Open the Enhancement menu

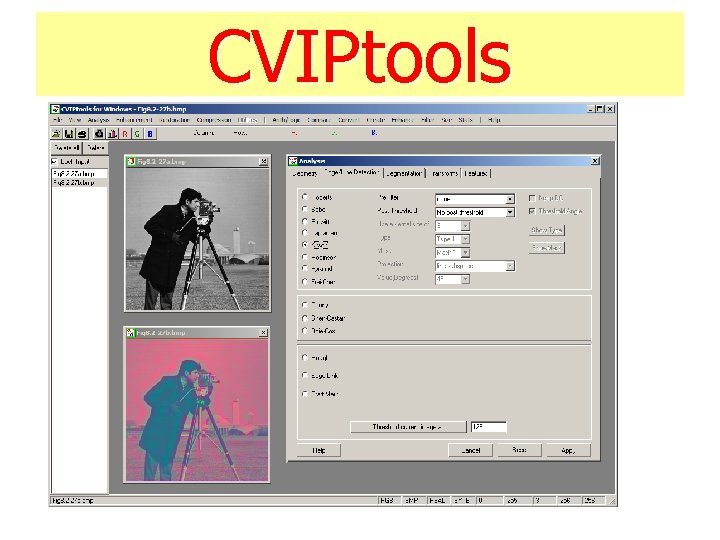click(x=134, y=120)
